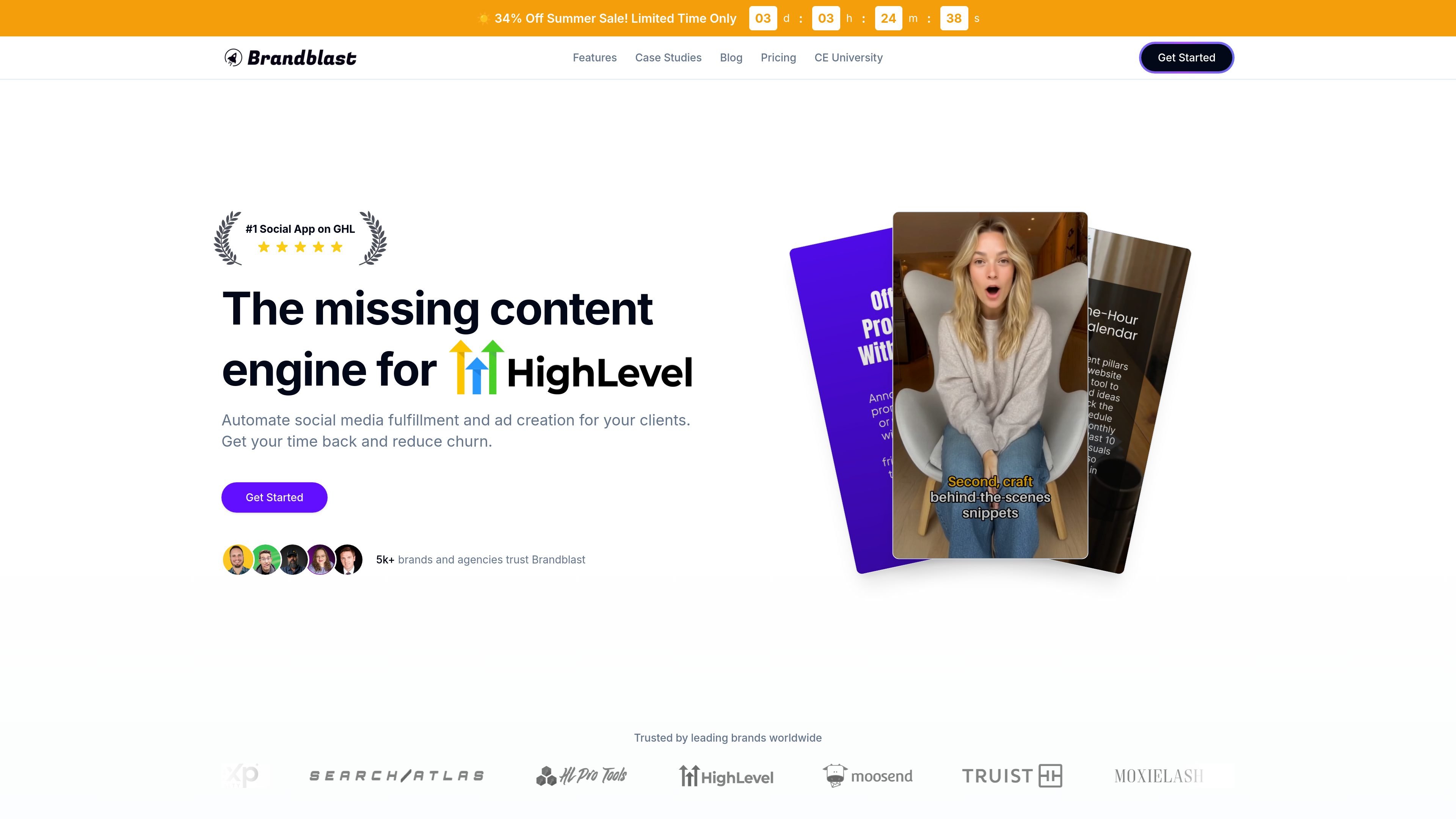The height and width of the screenshot is (819, 1456).
Task: Click the sun icon in sale banner
Action: (483, 19)
